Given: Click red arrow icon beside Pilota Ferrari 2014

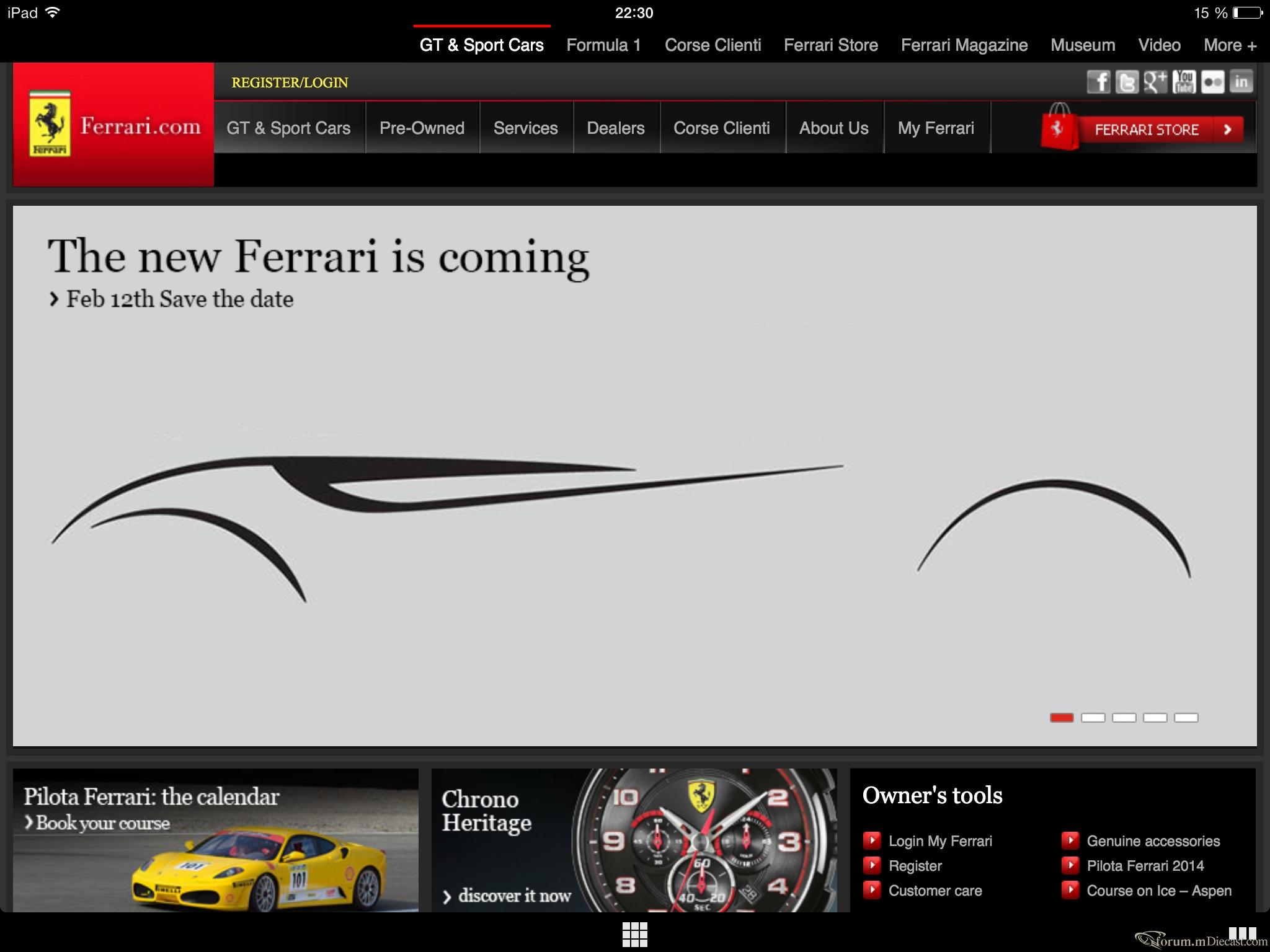Looking at the screenshot, I should coord(1070,865).
